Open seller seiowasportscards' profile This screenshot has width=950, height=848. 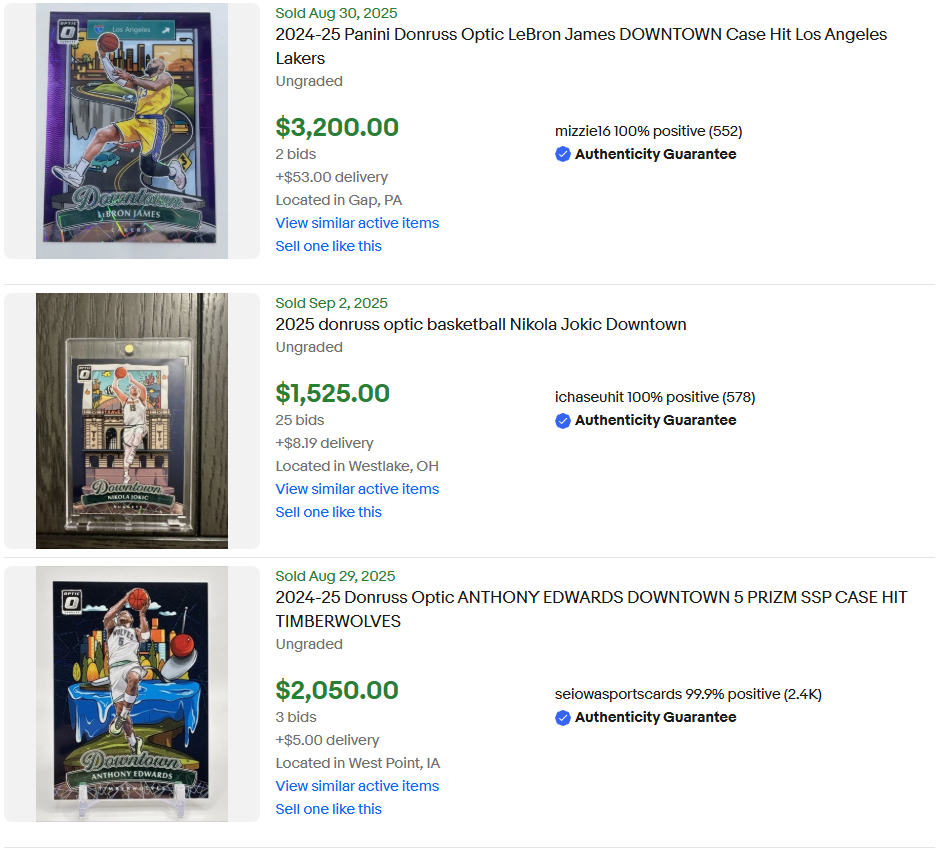[618, 694]
